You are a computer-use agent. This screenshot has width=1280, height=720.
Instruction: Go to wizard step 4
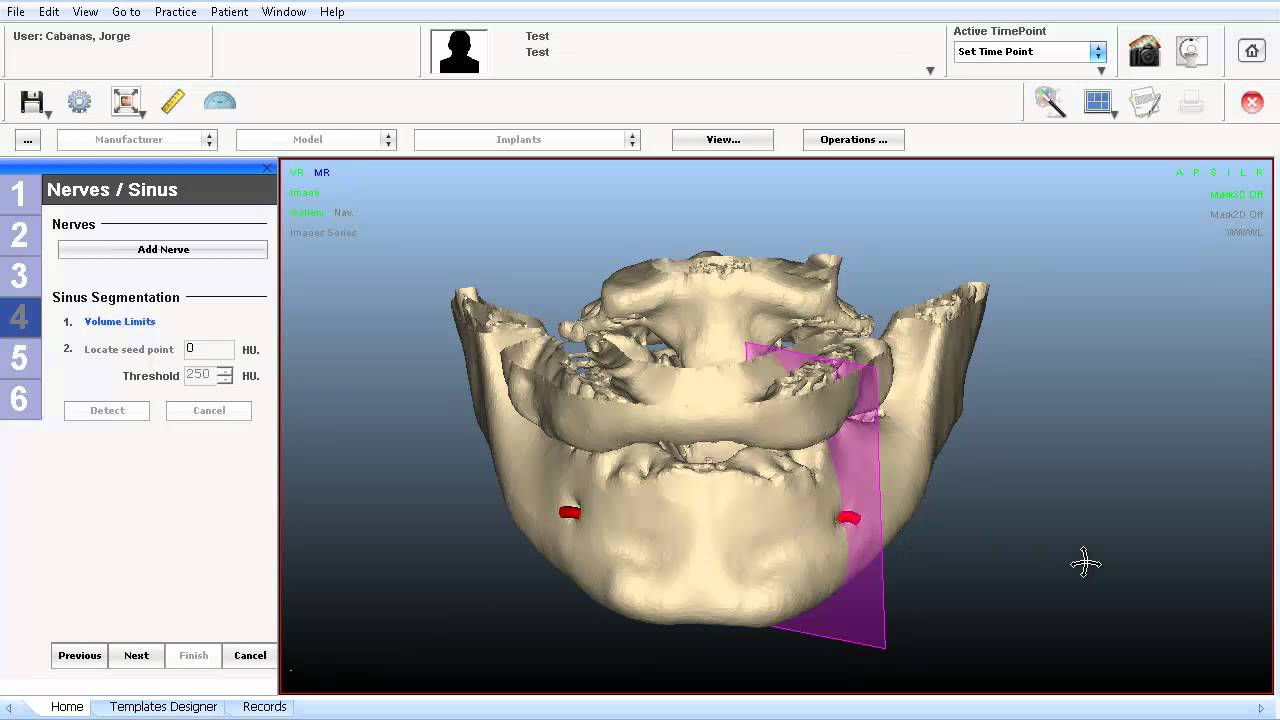[20, 318]
